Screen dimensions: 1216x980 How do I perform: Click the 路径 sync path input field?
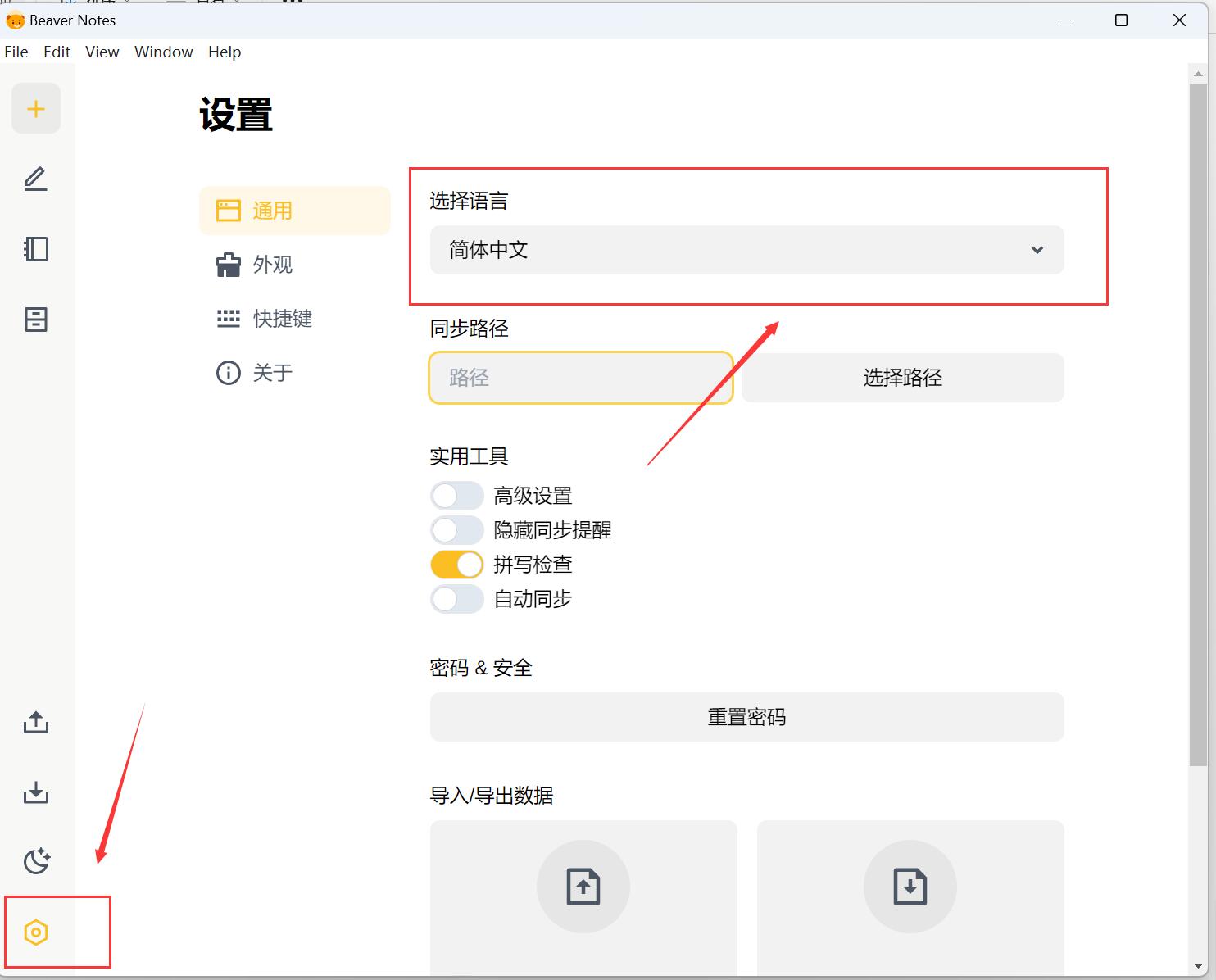tap(581, 378)
